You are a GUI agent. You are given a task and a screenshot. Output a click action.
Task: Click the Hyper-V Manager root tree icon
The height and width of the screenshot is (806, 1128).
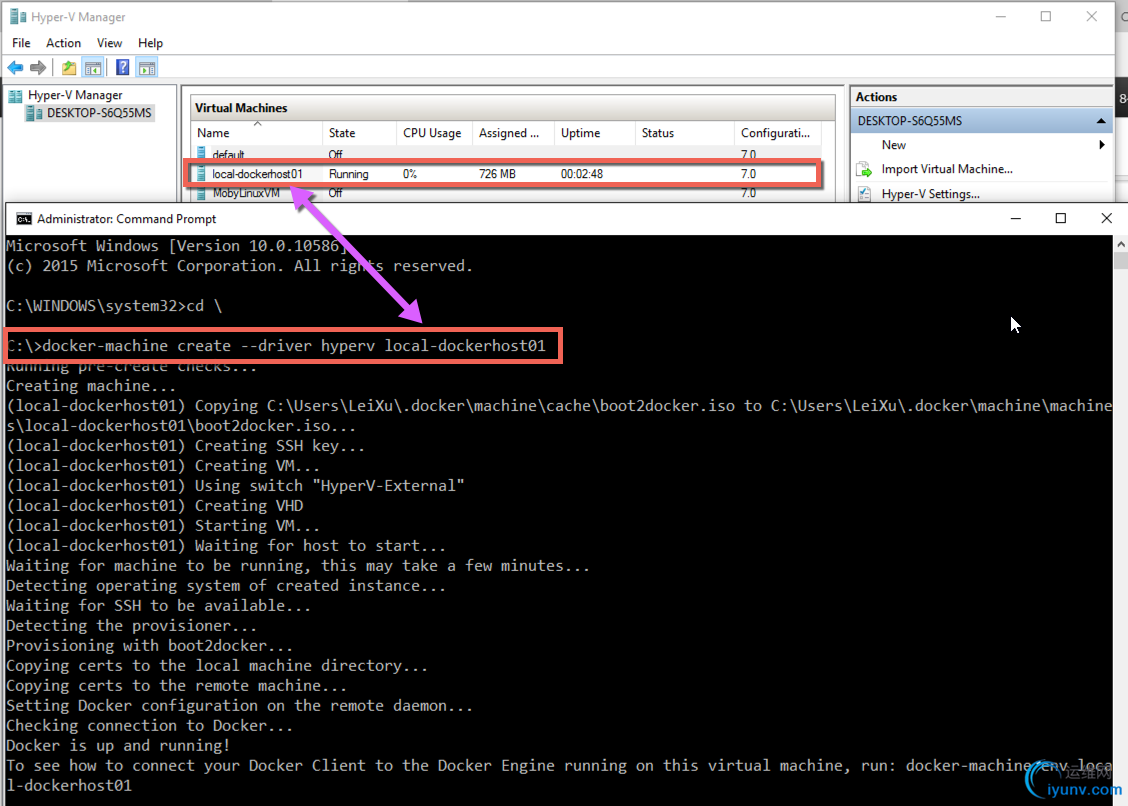tap(15, 95)
